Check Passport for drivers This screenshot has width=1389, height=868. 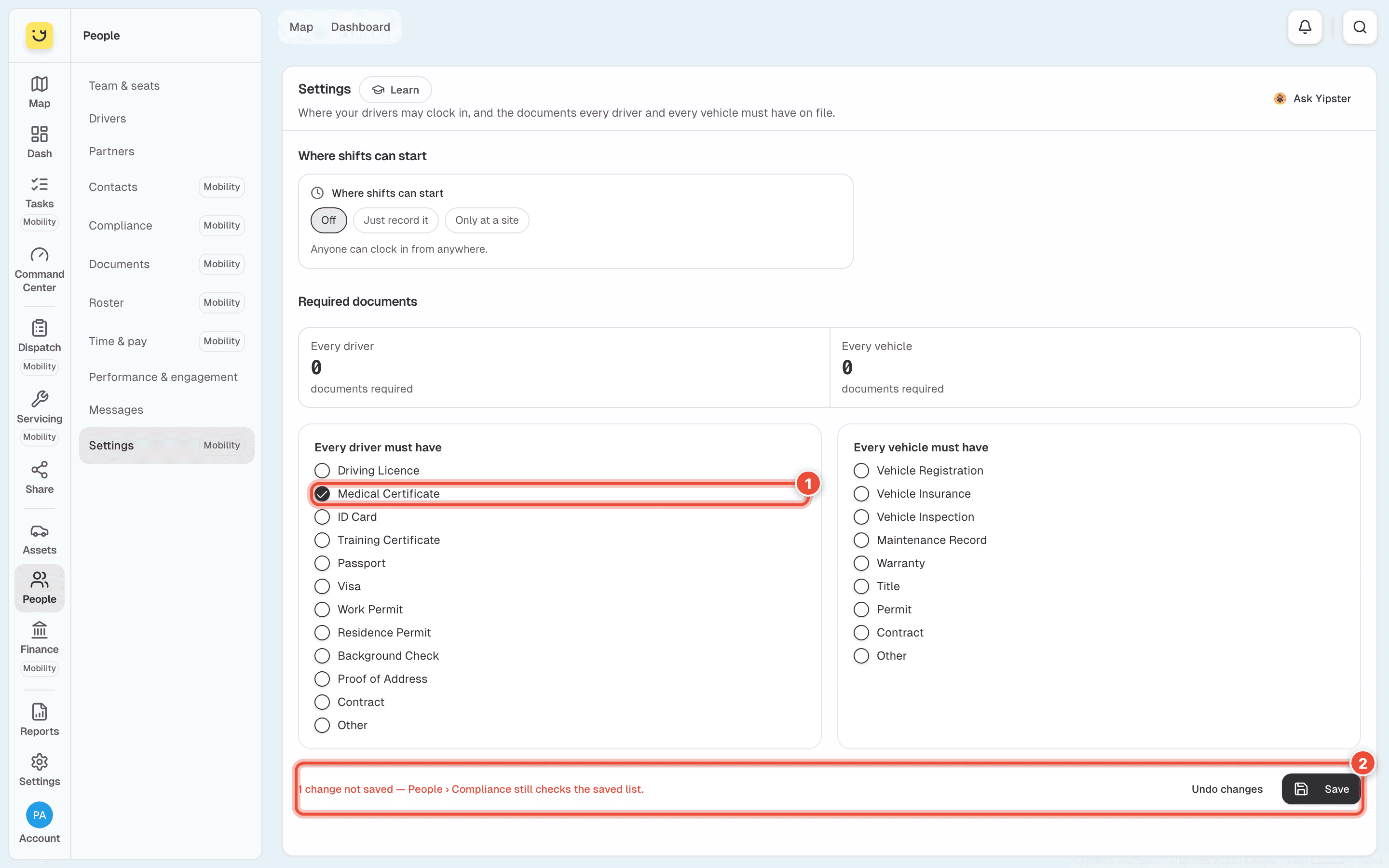click(322, 563)
